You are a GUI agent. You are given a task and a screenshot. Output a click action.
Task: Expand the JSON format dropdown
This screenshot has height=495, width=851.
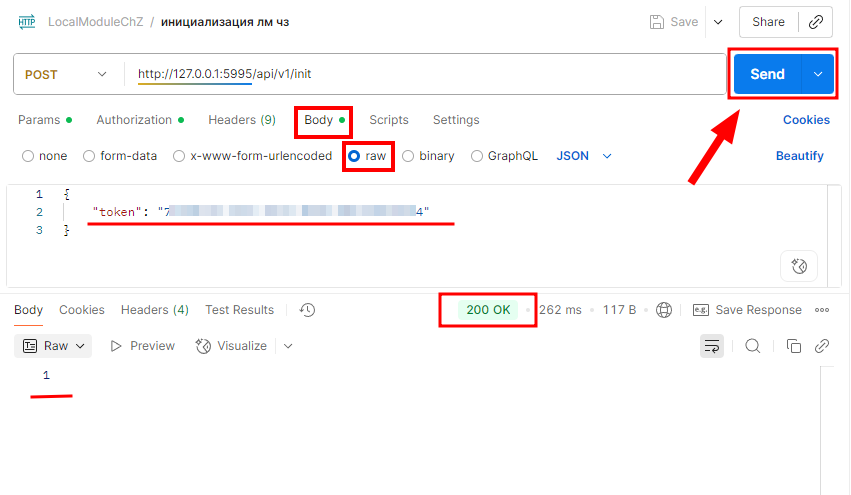584,156
